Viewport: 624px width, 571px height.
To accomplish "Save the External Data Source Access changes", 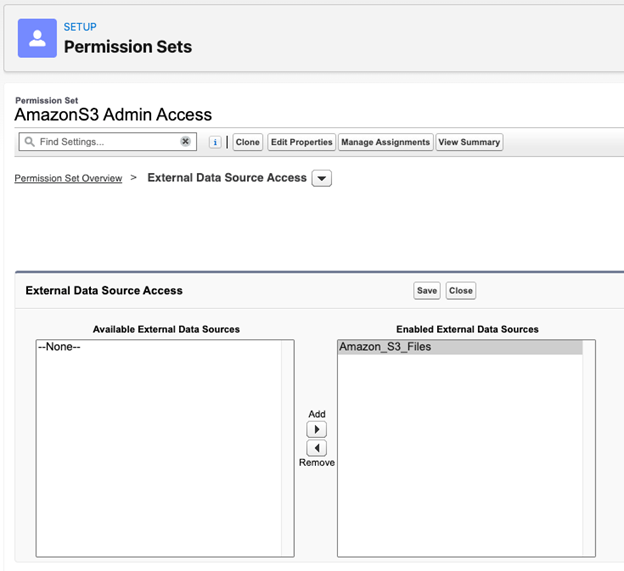I will click(x=427, y=290).
